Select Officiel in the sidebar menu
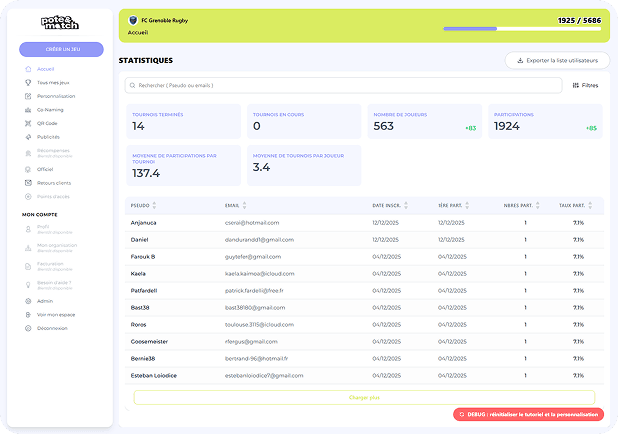Image resolution: width=618 pixels, height=434 pixels. pyautogui.click(x=45, y=169)
